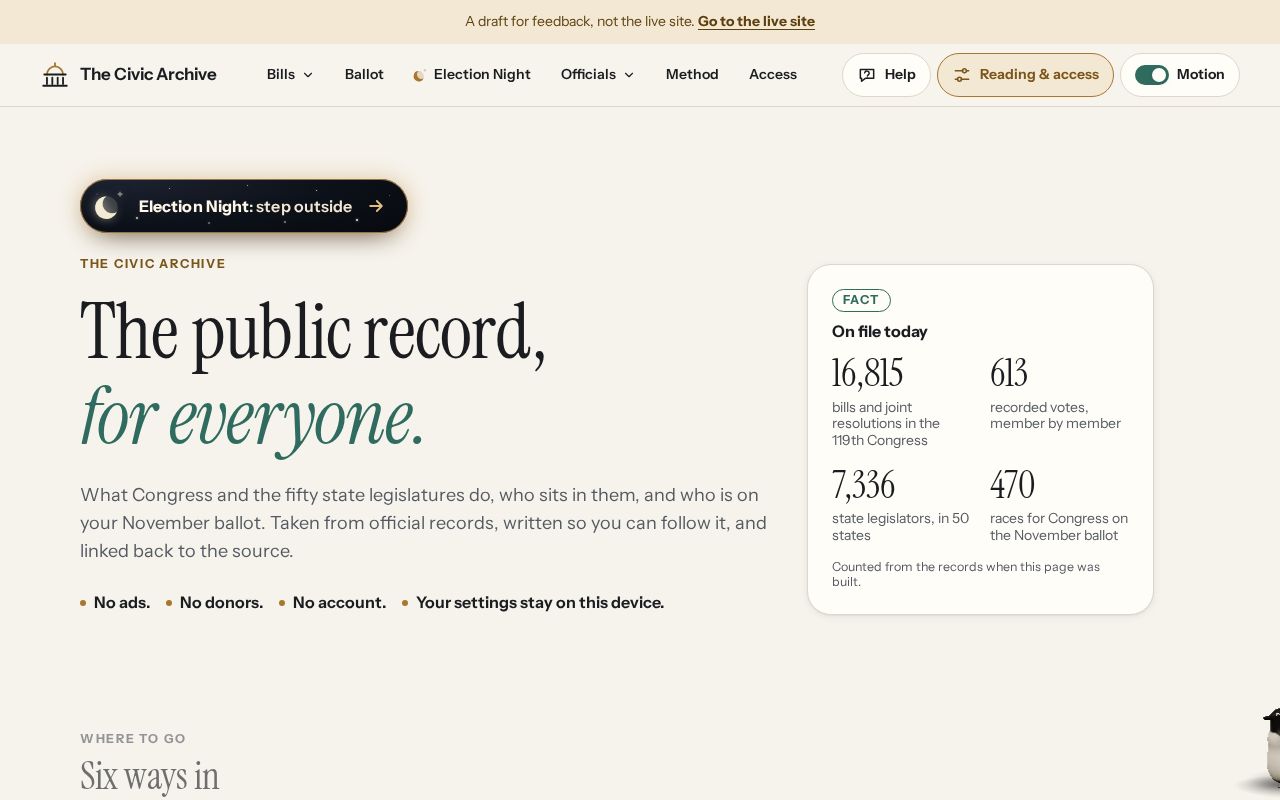The image size is (1280, 800).
Task: Click the 'Six ways in' heading
Action: click(150, 776)
